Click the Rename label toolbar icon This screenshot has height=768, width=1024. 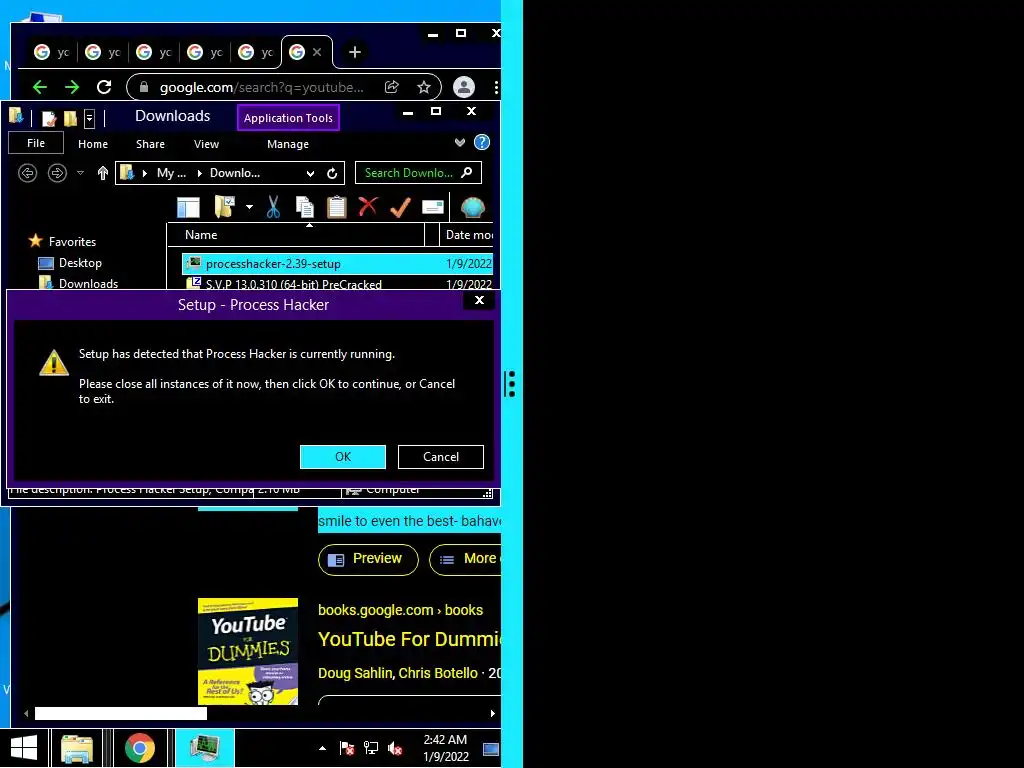(x=433, y=208)
